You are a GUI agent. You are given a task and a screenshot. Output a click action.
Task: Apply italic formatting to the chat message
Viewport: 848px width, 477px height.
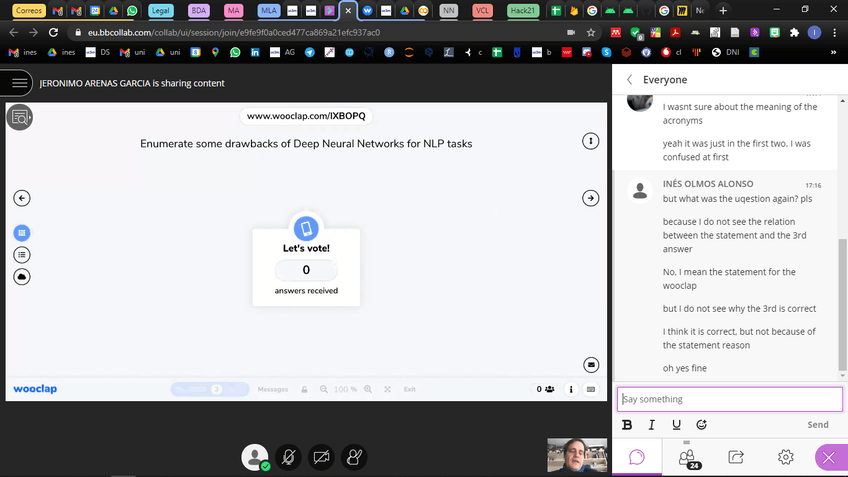[651, 425]
